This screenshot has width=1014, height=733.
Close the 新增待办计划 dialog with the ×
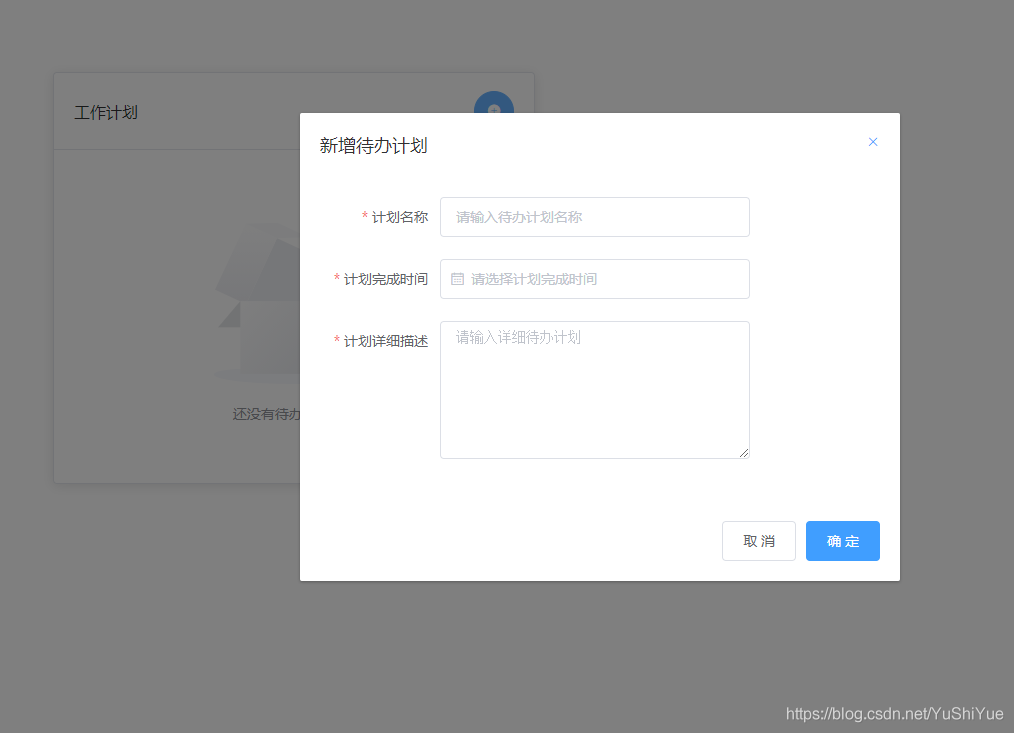coord(872,141)
